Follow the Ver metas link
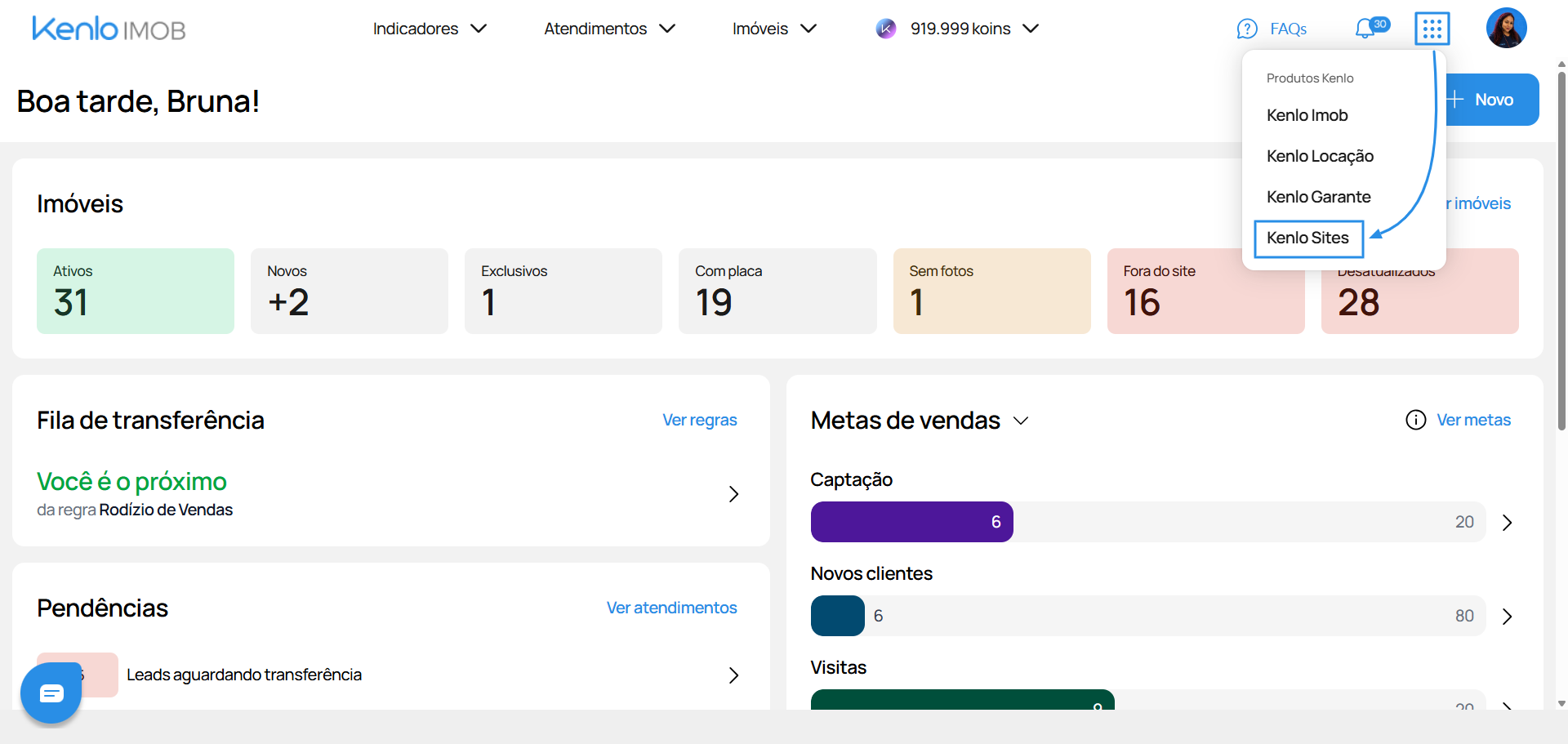Image resolution: width=1568 pixels, height=744 pixels. (x=1473, y=420)
